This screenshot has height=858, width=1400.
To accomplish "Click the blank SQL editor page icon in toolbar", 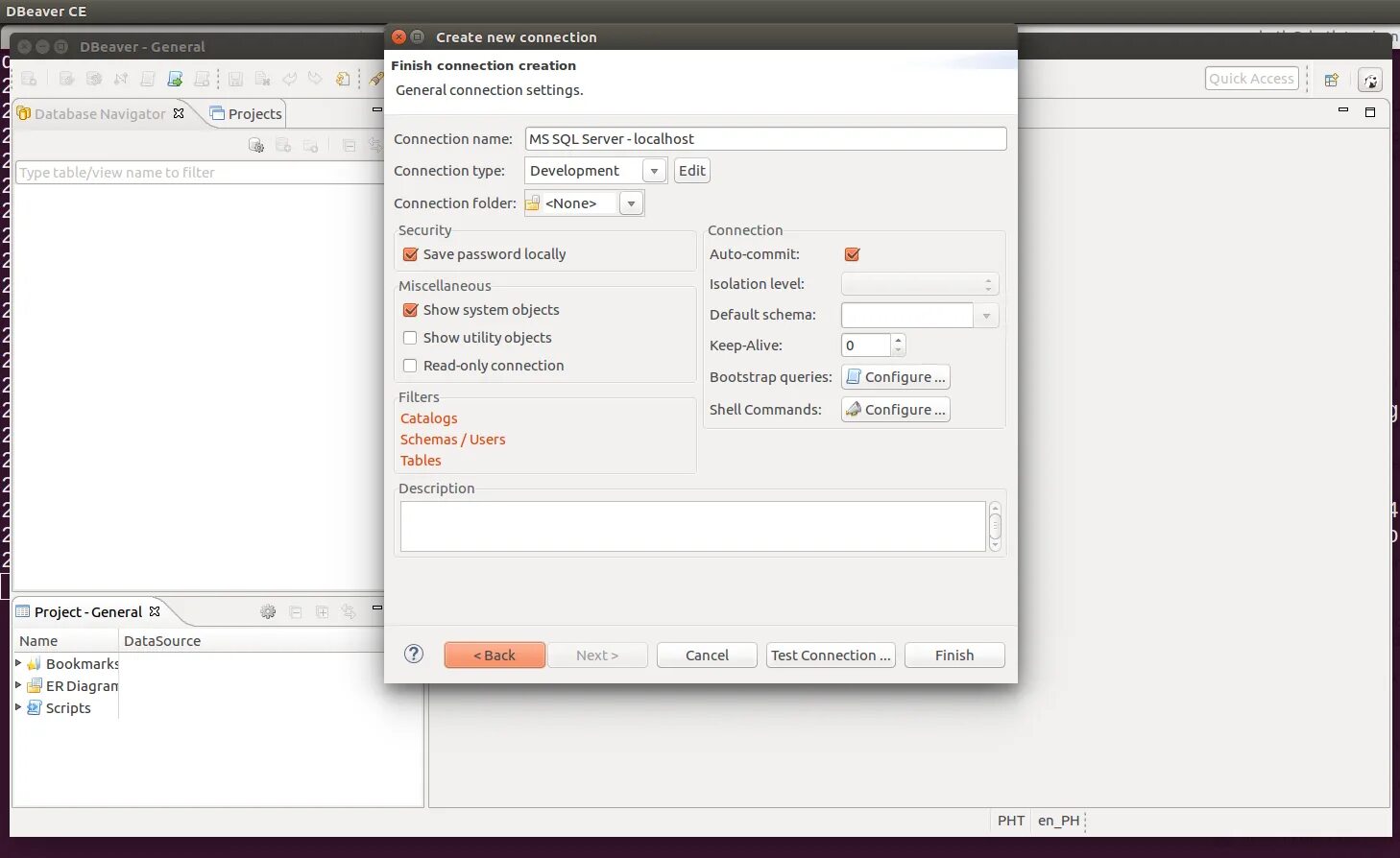I will click(x=148, y=79).
